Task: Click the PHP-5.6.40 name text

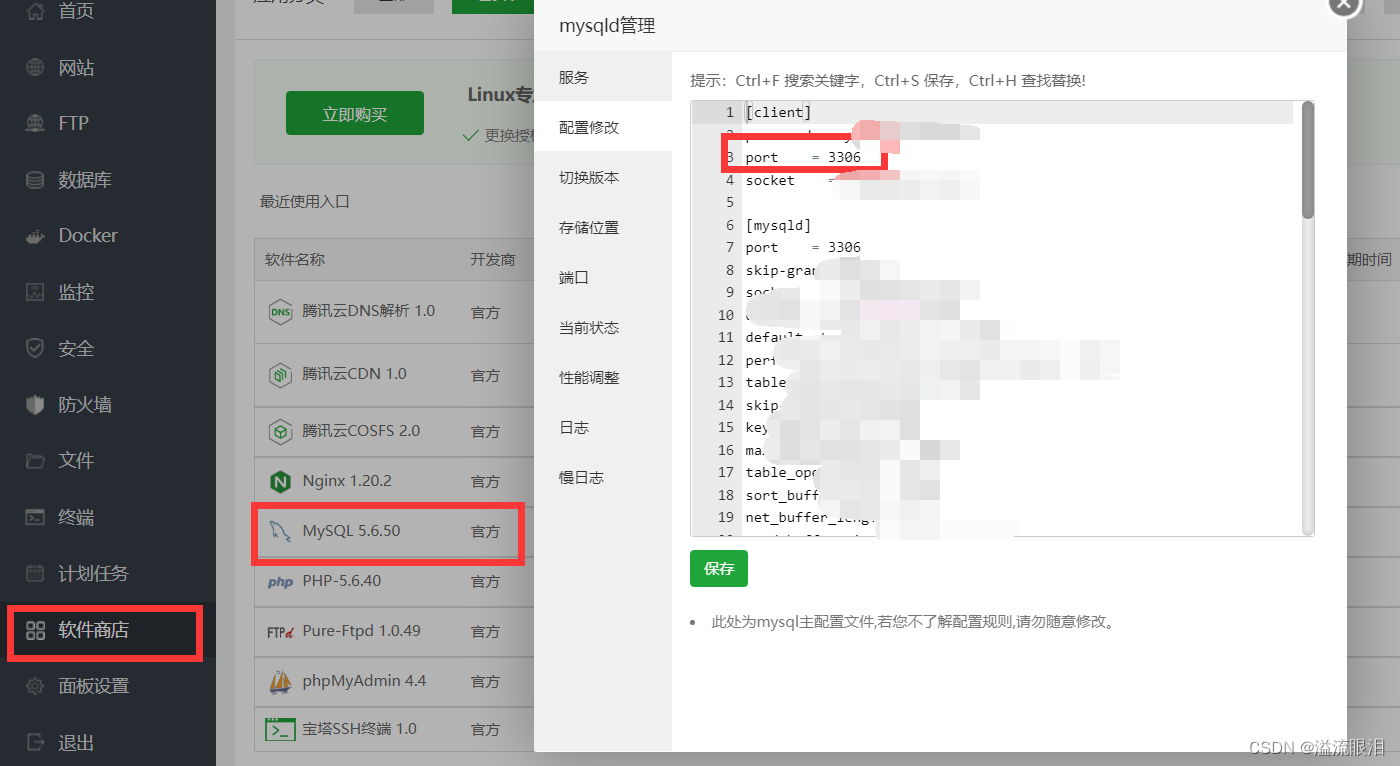Action: coord(341,581)
